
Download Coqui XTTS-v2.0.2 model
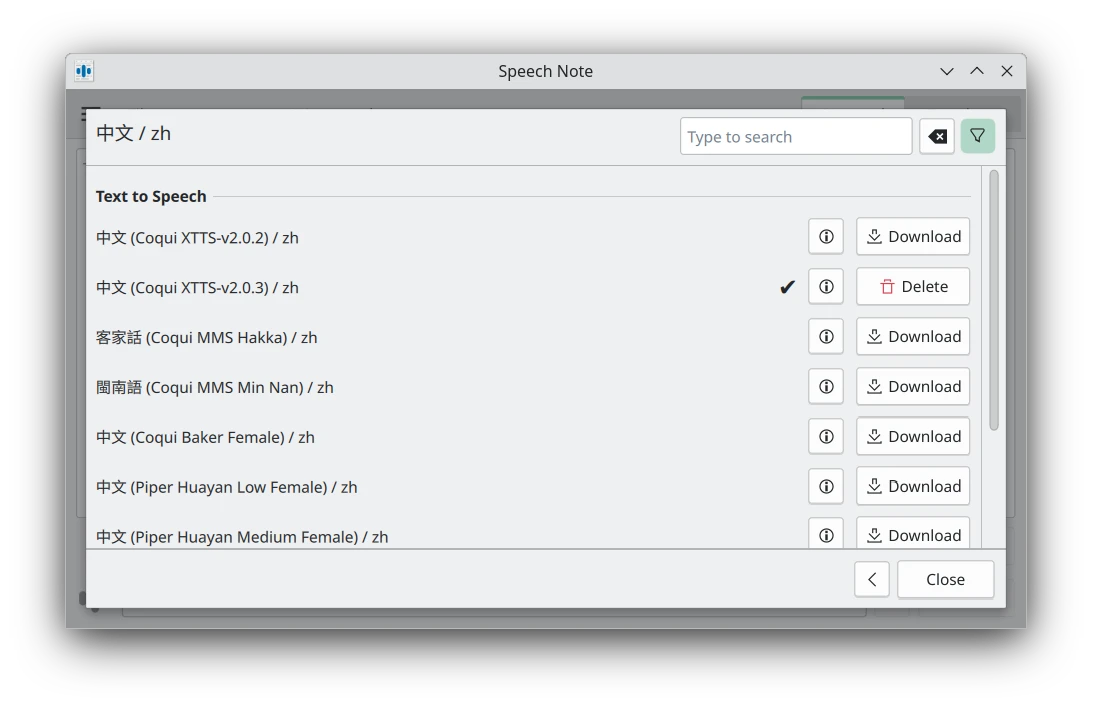pos(913,237)
